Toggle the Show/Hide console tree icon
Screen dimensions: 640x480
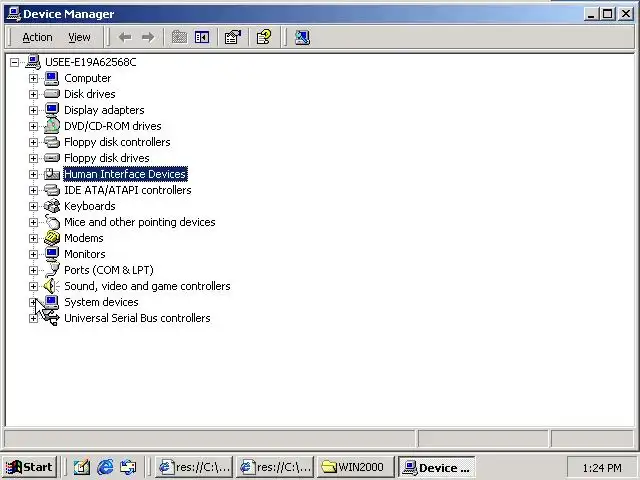202,38
